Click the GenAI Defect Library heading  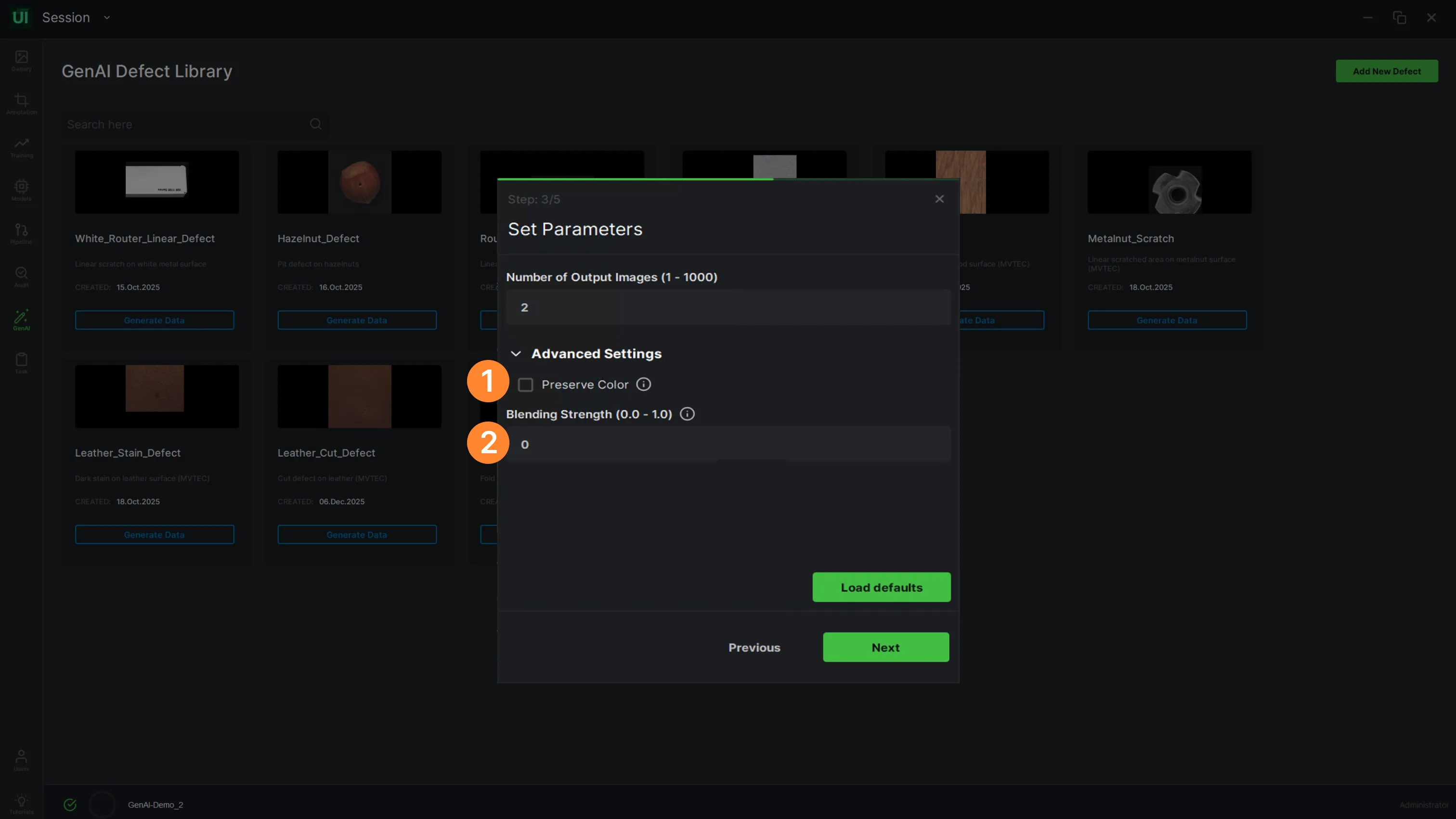[x=147, y=71]
